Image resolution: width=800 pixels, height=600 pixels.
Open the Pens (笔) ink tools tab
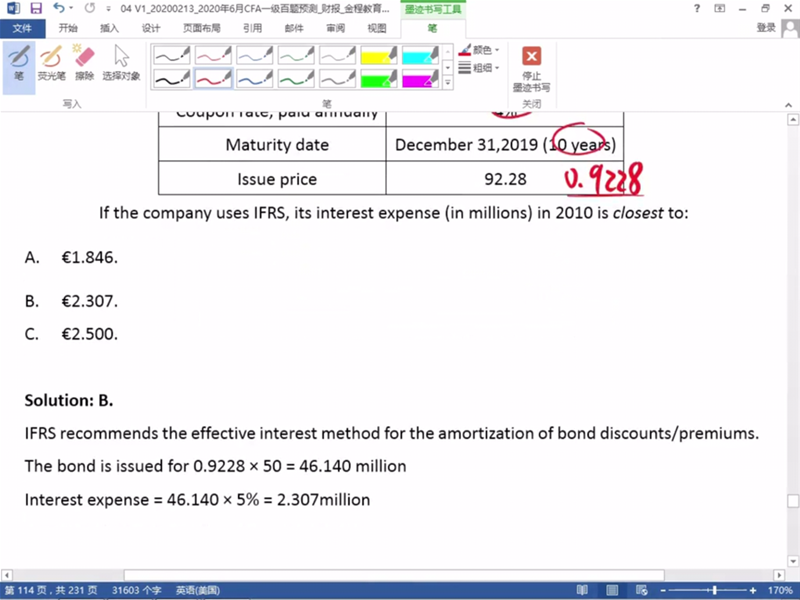[432, 28]
